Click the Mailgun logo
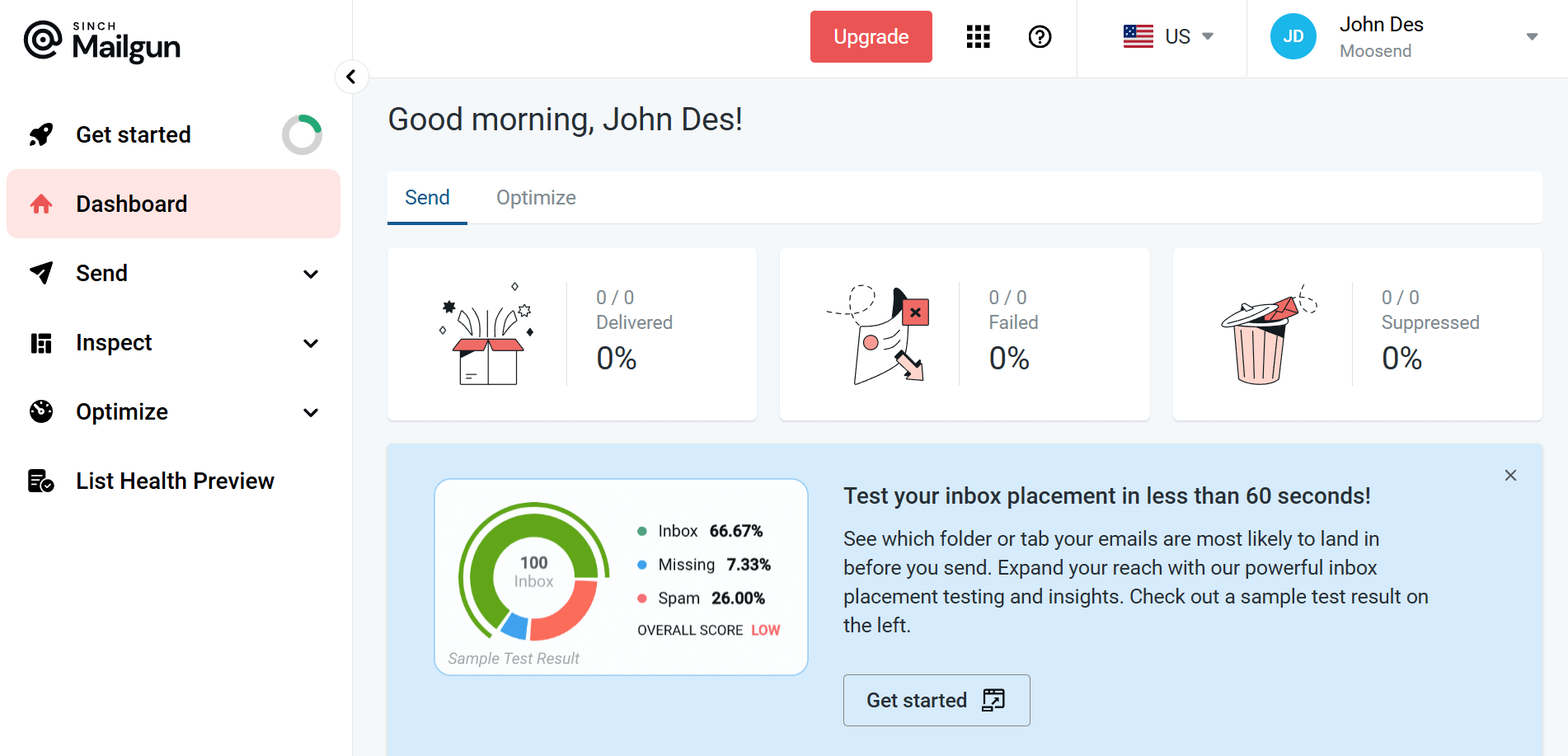This screenshot has width=1568, height=756. pyautogui.click(x=101, y=41)
